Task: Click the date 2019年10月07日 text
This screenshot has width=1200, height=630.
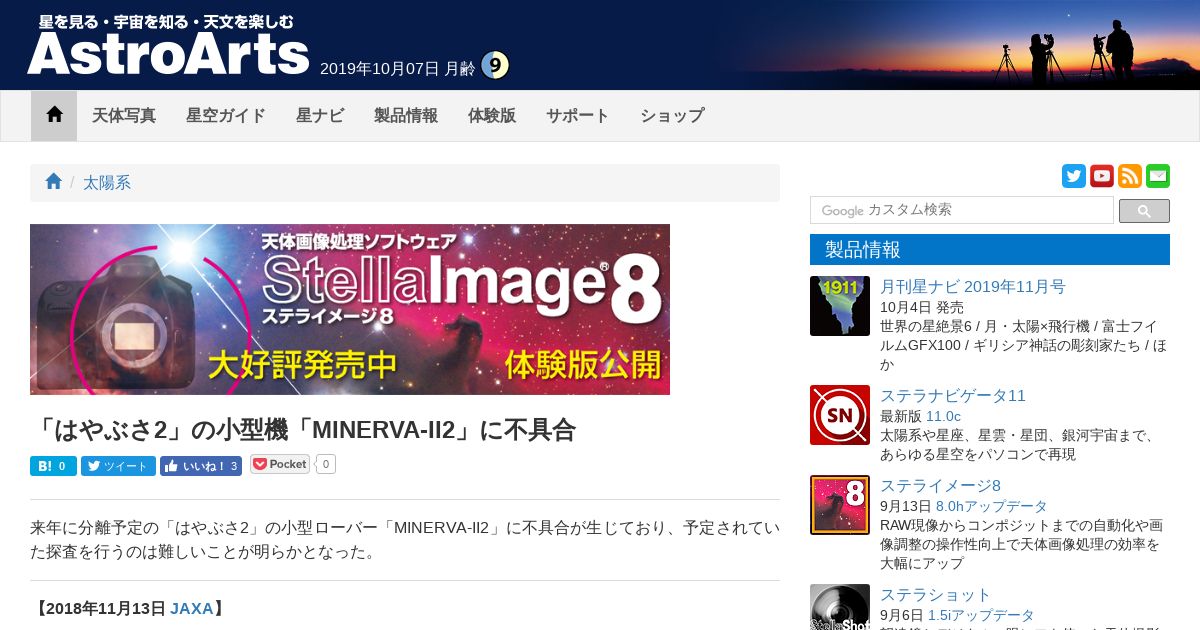Action: coord(380,69)
